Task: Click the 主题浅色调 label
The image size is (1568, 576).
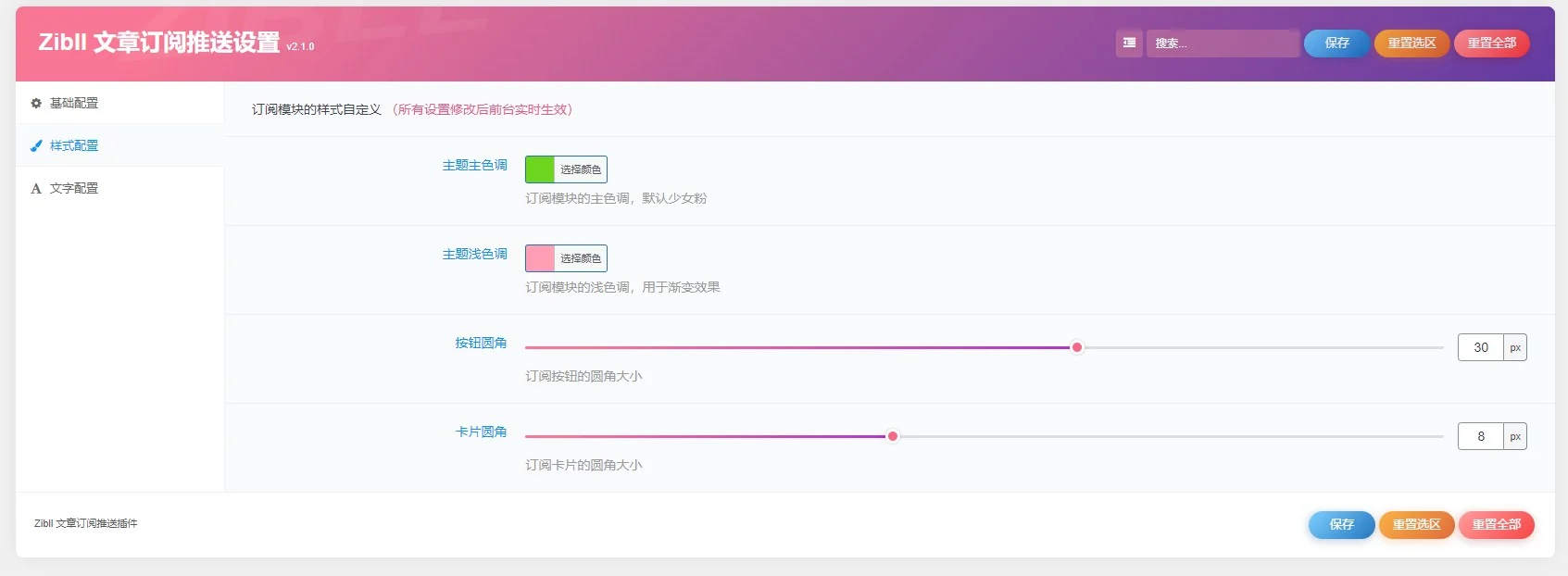Action: [x=474, y=254]
